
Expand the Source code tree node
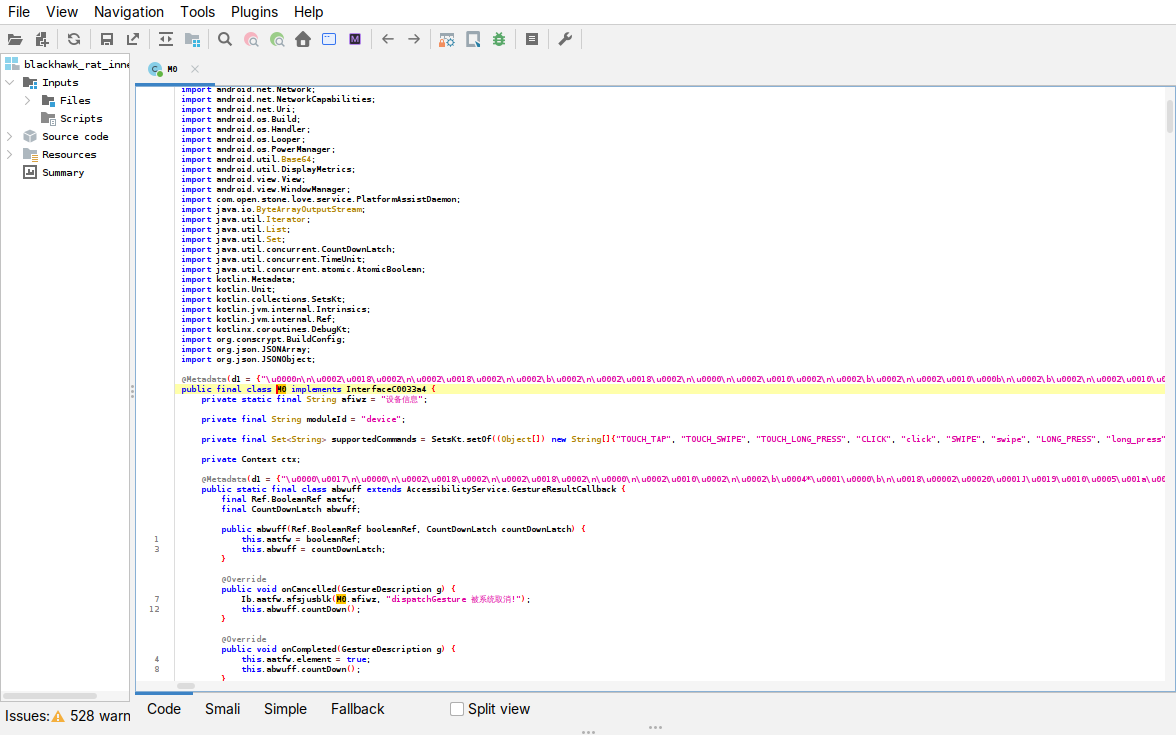pos(10,136)
